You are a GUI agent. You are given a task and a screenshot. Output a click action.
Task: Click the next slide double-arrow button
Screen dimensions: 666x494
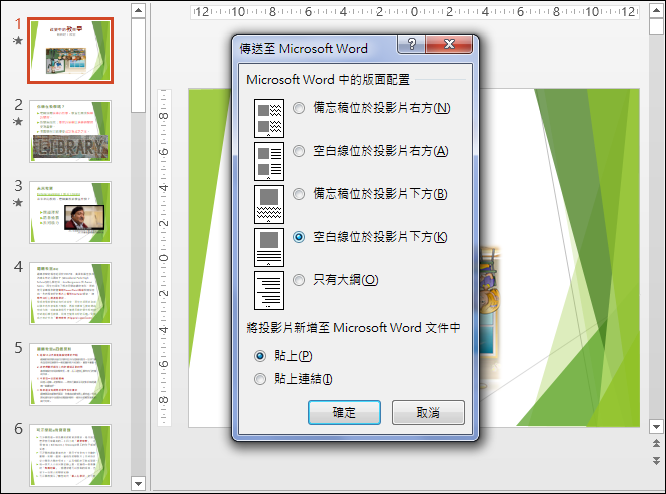click(x=656, y=460)
